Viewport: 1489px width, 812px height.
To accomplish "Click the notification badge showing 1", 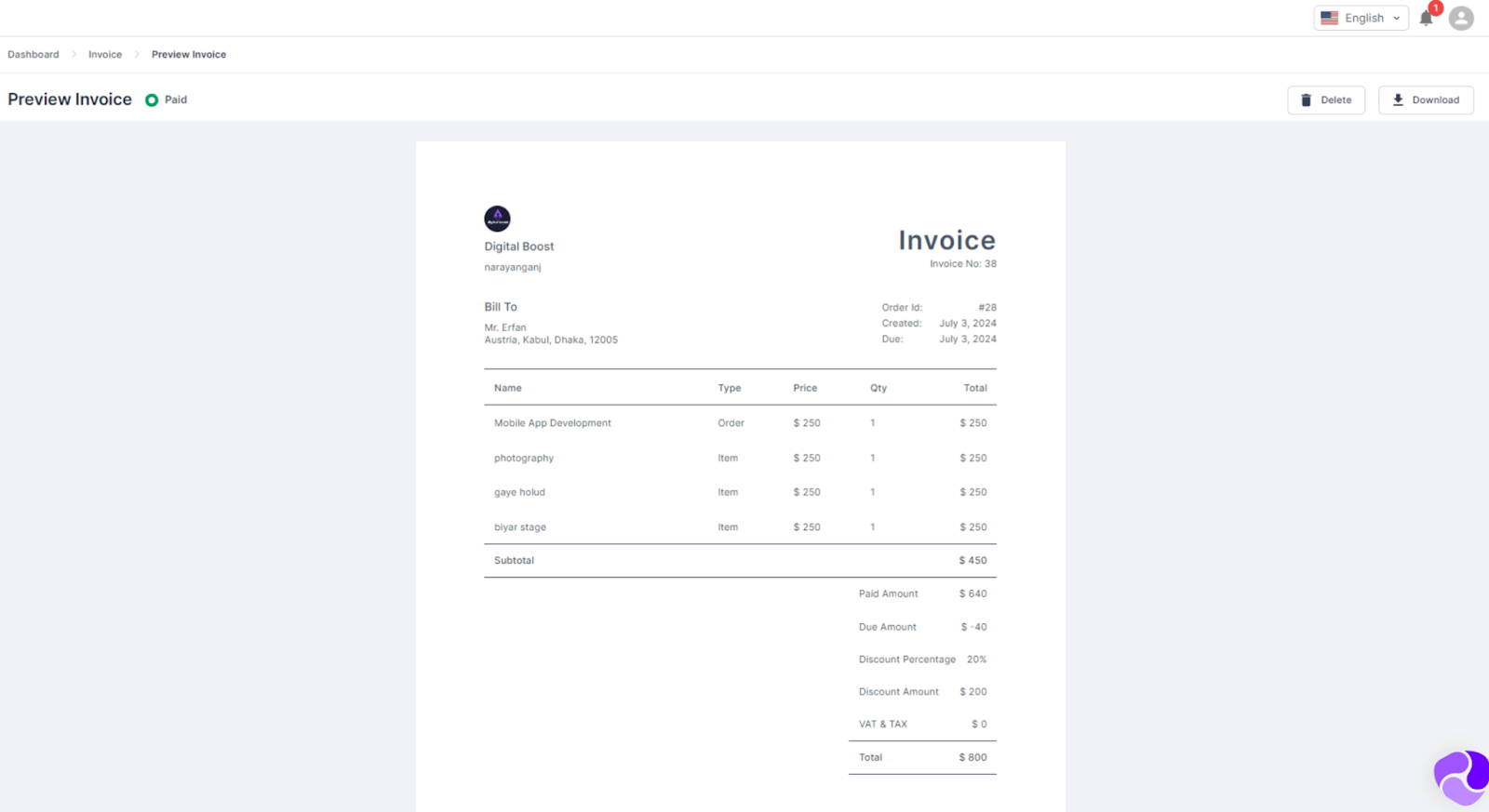I will pos(1435,7).
